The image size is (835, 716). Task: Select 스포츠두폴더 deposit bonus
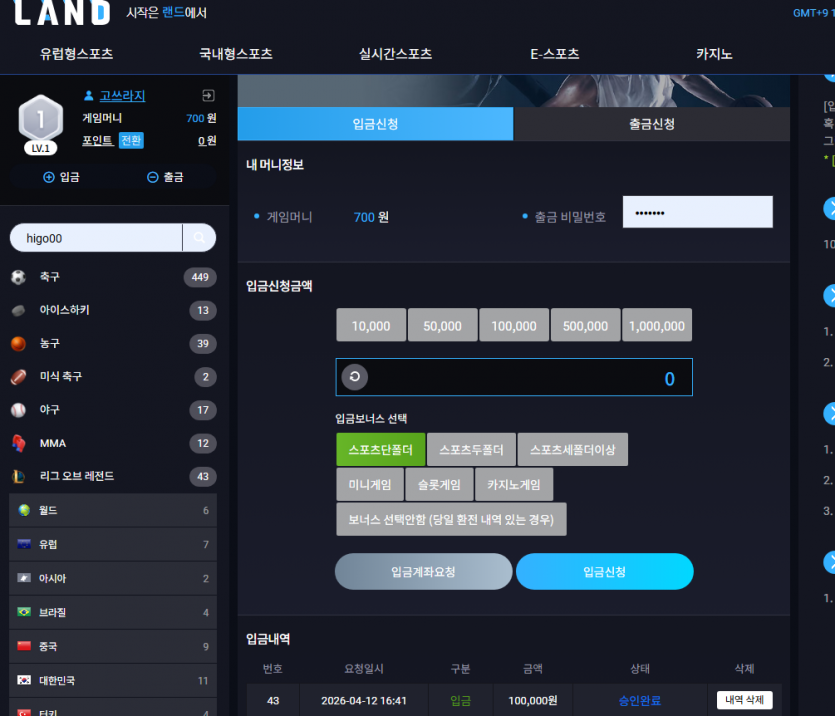[x=471, y=450]
